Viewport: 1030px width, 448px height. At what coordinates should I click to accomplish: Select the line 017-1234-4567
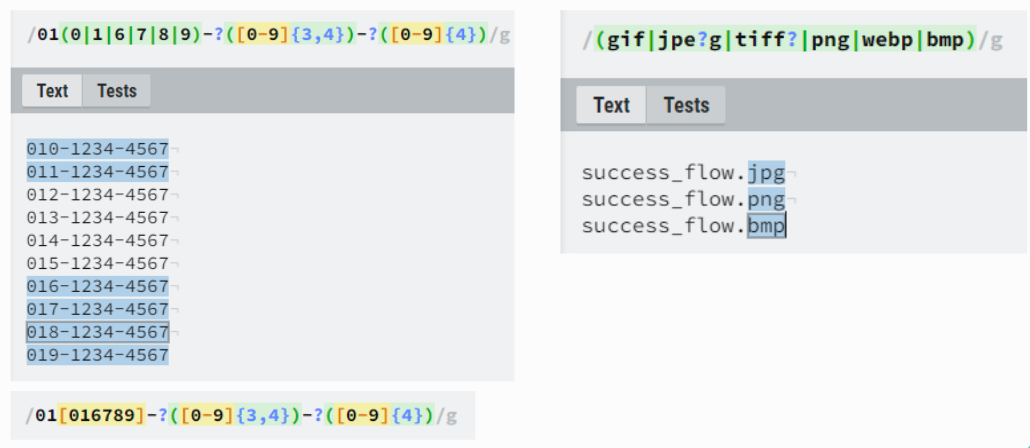[x=98, y=309]
